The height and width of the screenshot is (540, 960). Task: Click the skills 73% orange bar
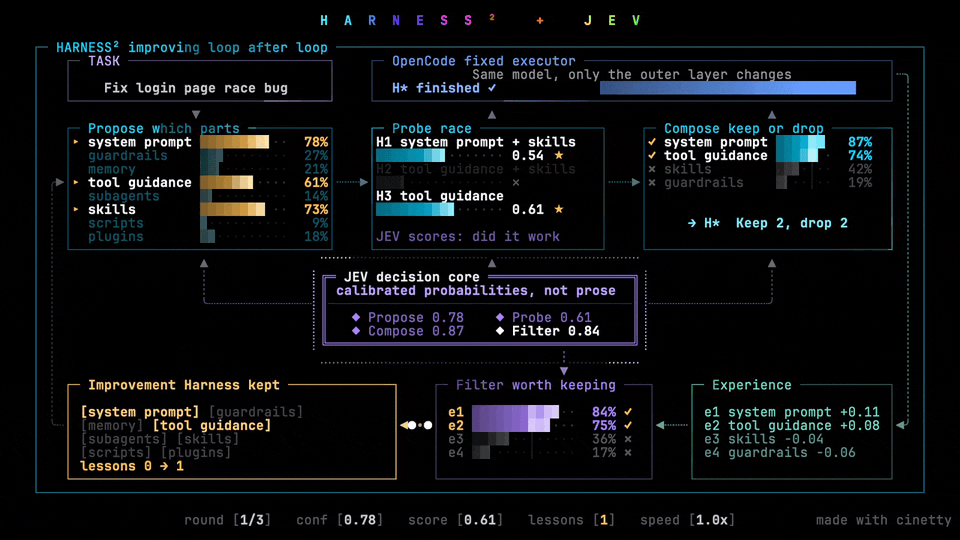click(233, 209)
